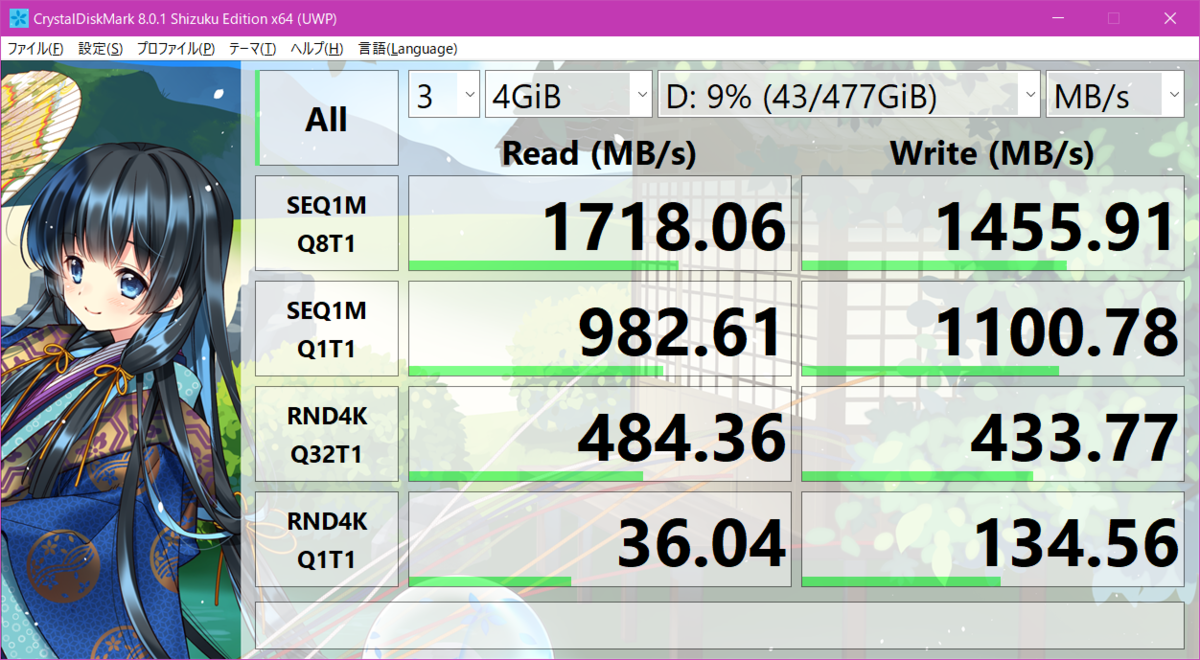Expand the drive D: 9% selection dropdown
Screen dimensions: 1200x660
point(850,96)
